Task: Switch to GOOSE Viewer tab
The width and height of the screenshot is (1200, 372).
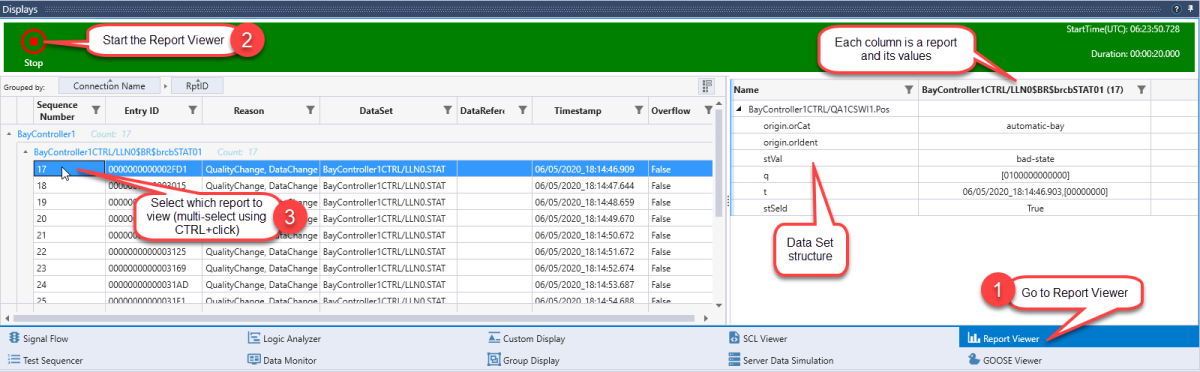Action: point(1004,360)
